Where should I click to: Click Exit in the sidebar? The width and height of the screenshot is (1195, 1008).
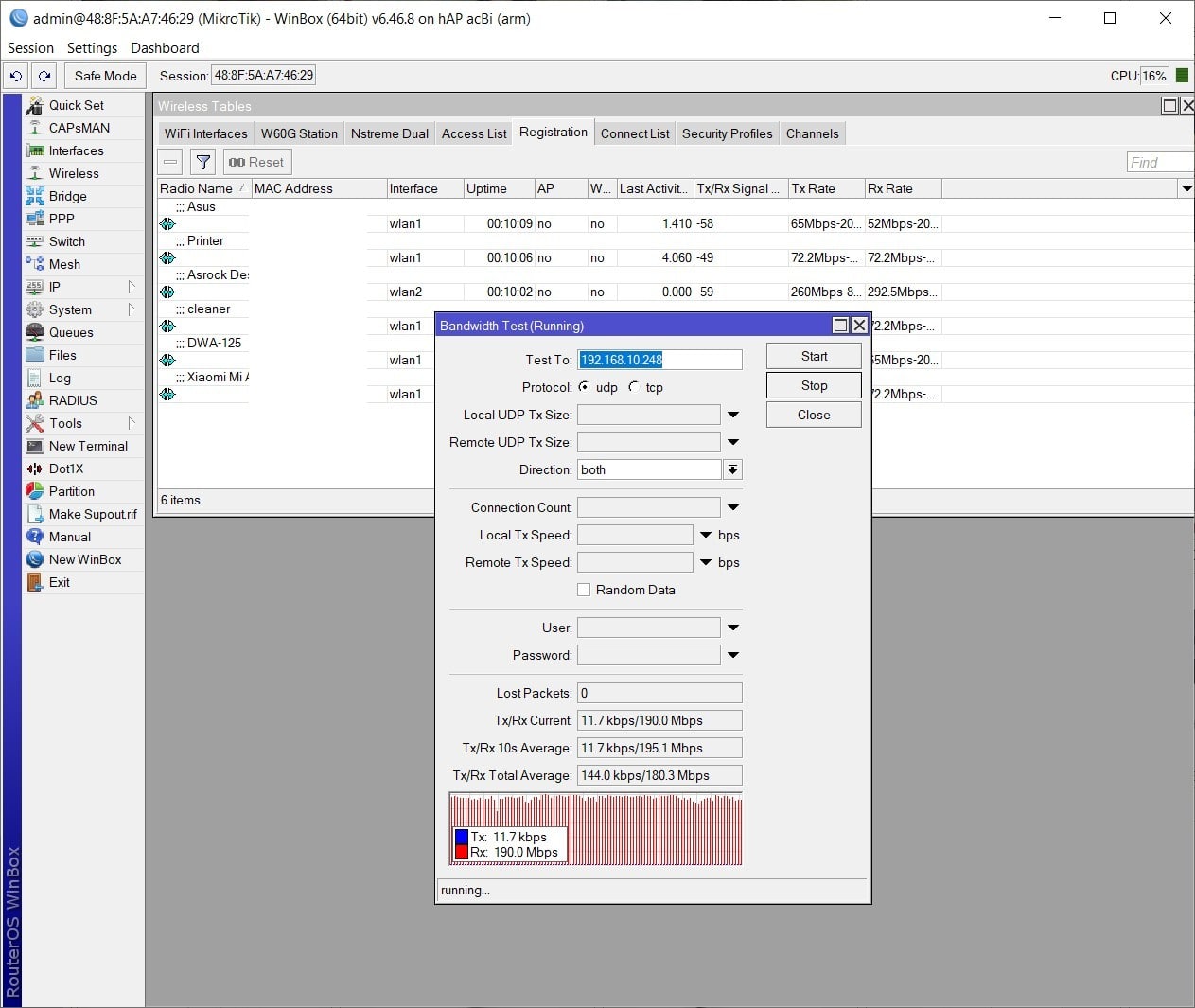pyautogui.click(x=60, y=582)
